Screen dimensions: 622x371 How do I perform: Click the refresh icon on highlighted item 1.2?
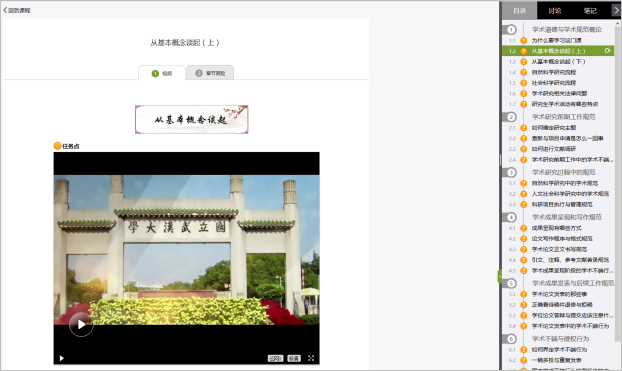[607, 51]
